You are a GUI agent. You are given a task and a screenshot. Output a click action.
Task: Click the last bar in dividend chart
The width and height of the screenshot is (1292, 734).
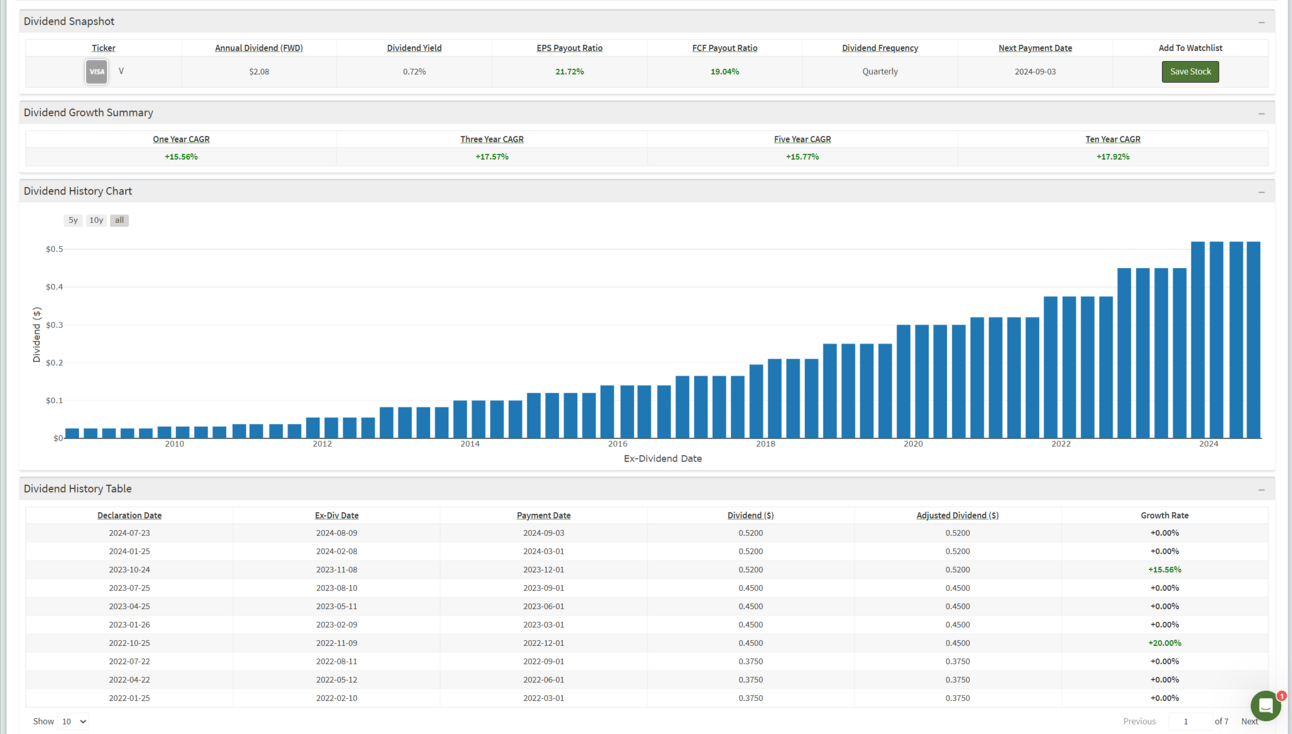click(1253, 340)
